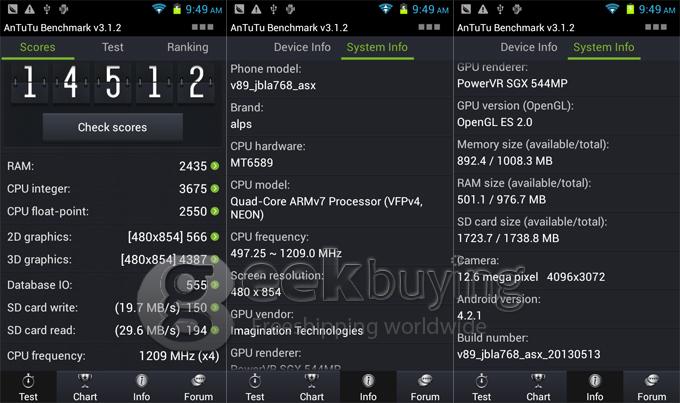Select OpenGL ES 2.0 version value
This screenshot has height=403, width=680.
pos(495,122)
